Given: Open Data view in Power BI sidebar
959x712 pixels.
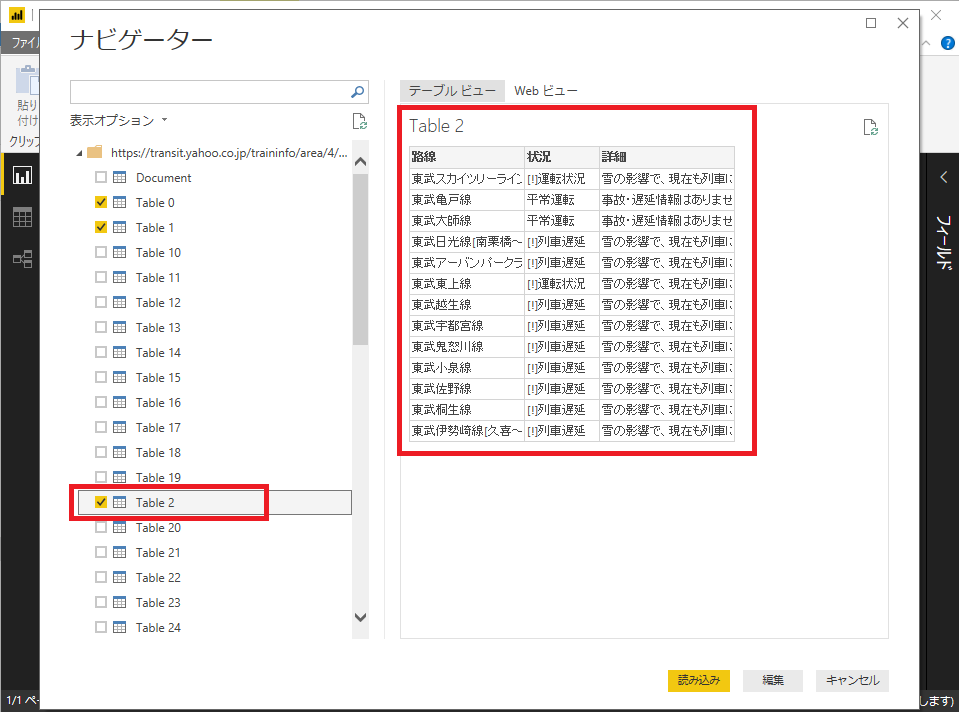Looking at the screenshot, I should pyautogui.click(x=22, y=217).
